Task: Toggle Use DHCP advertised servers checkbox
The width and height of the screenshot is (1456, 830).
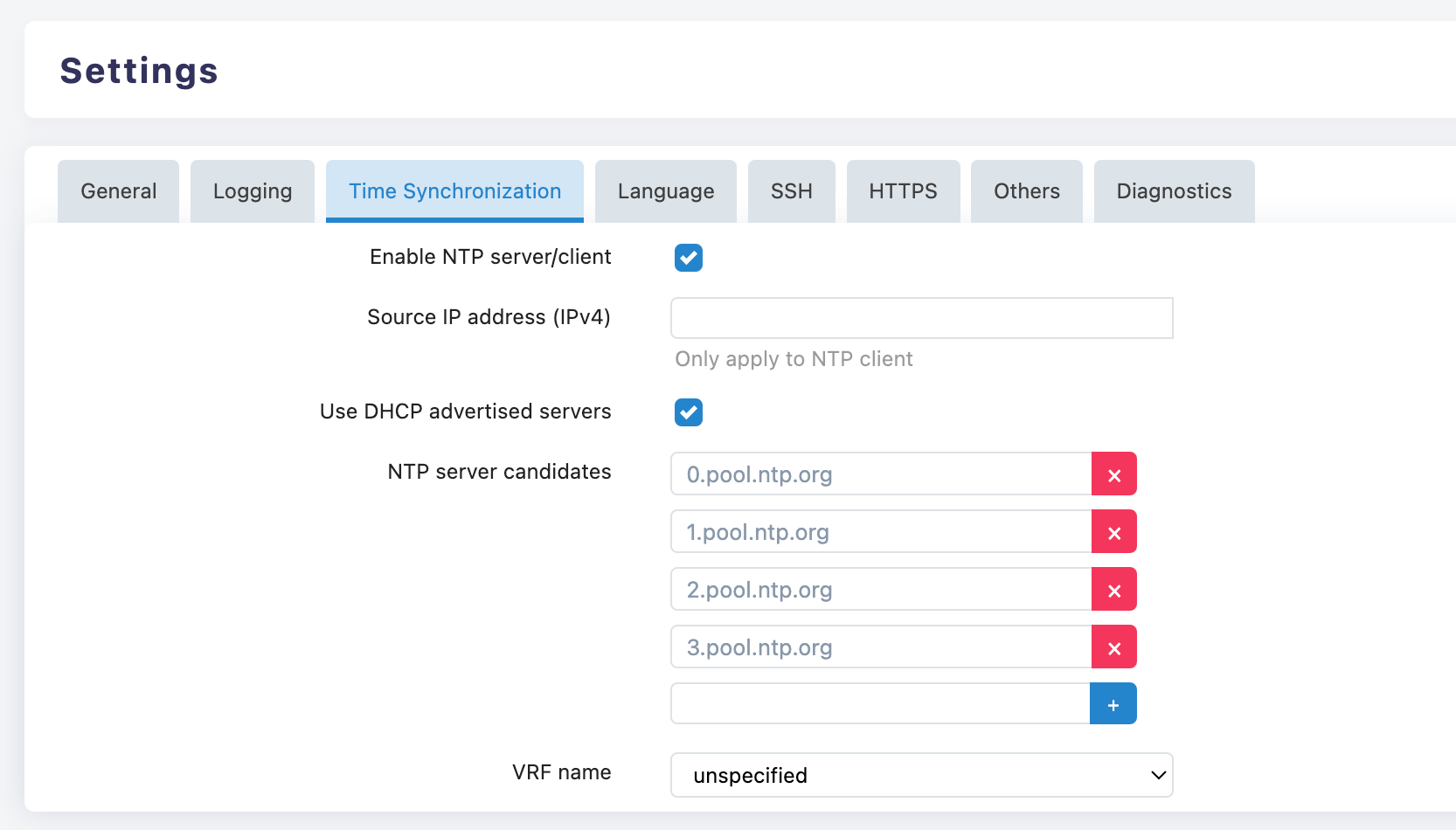Action: coord(689,412)
